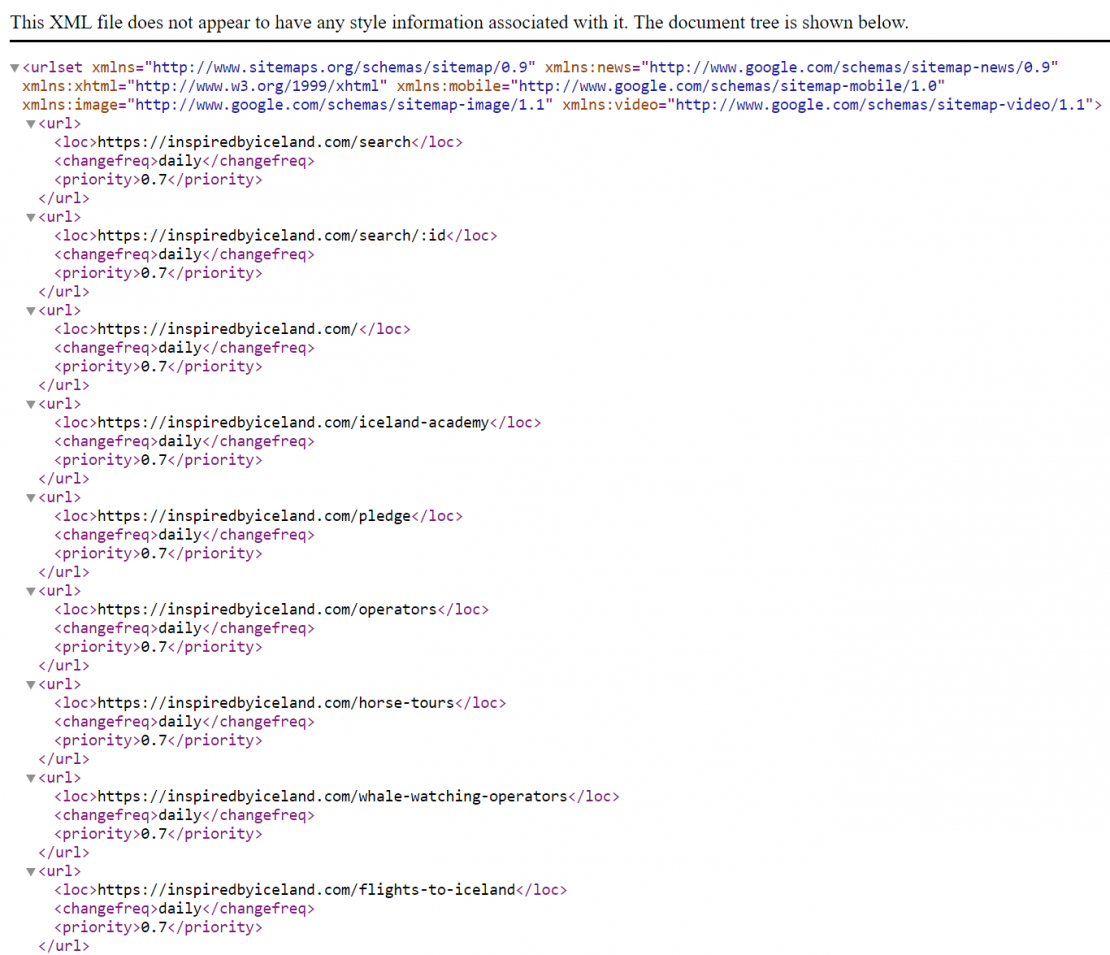Screen dimensions: 1110x955
Task: Click the flights-to-iceland loc text
Action: point(307,890)
